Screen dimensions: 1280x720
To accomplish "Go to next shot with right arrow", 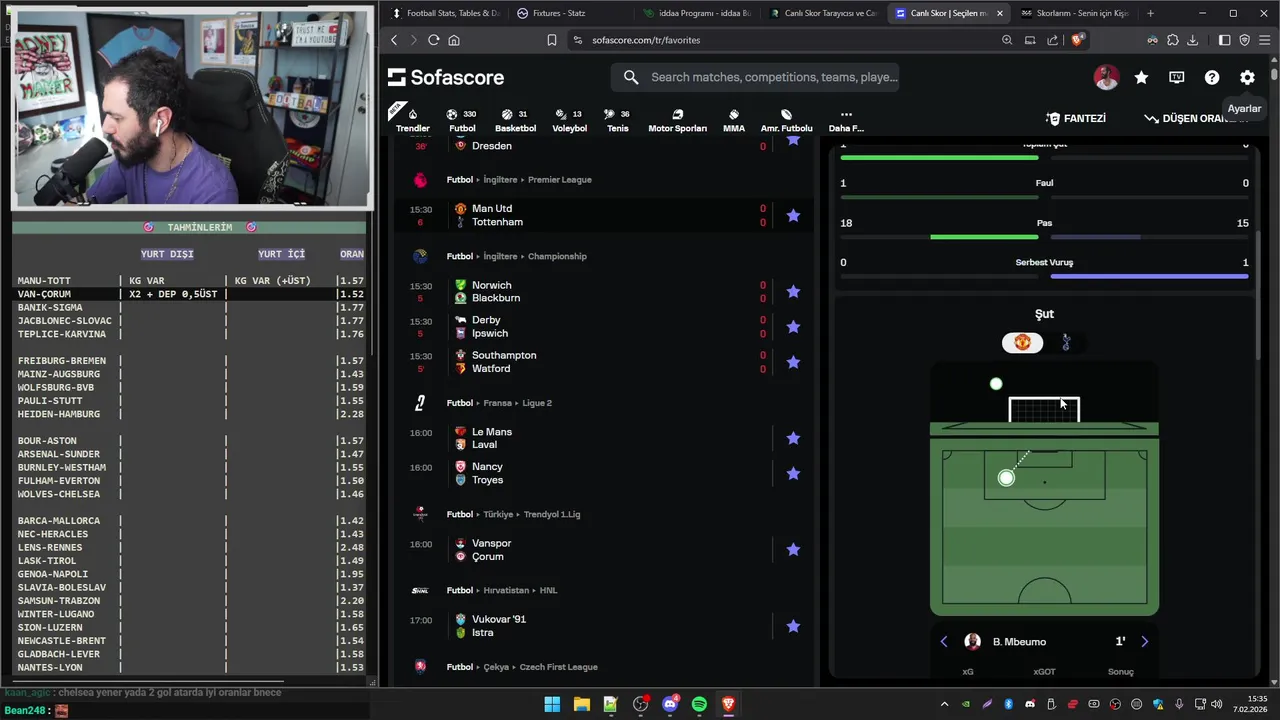I will tap(1145, 641).
